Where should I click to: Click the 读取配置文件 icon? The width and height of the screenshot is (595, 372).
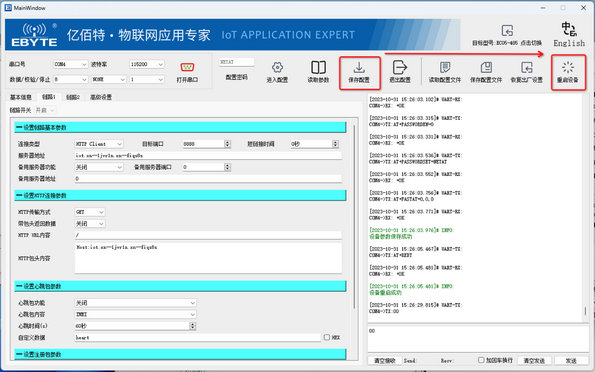pos(445,68)
